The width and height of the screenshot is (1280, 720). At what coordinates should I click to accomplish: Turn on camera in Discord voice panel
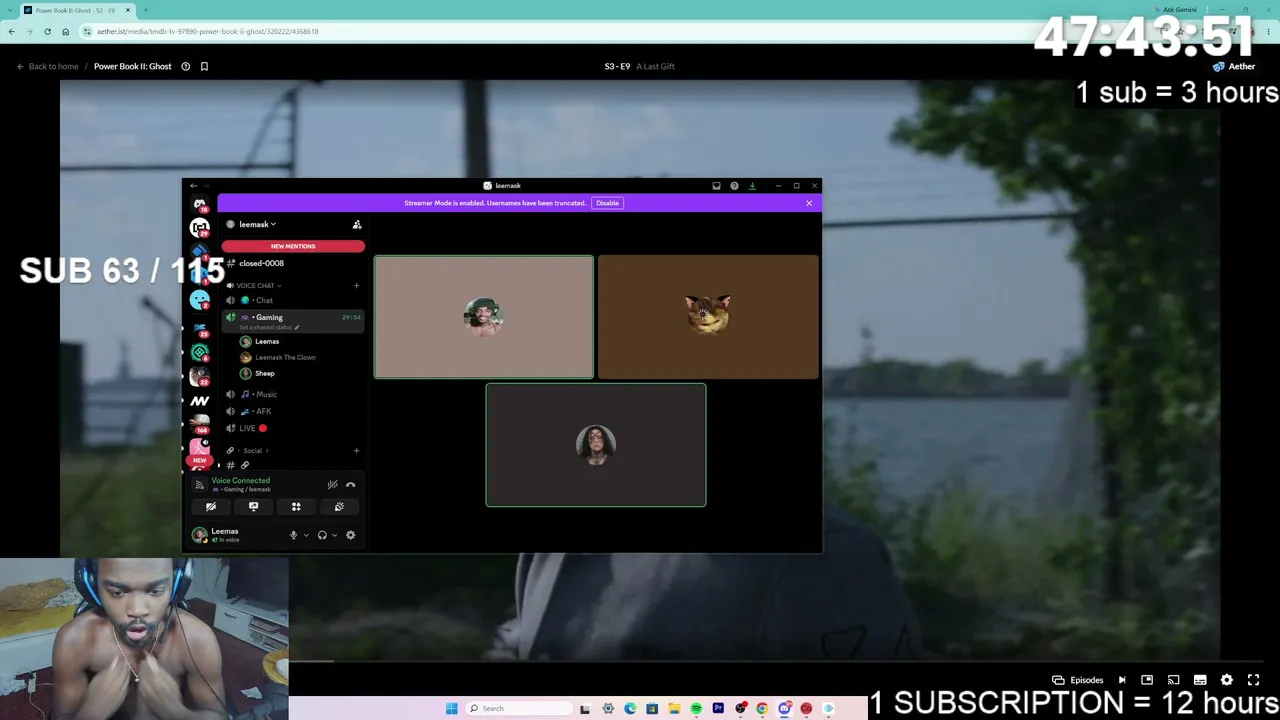[x=211, y=507]
